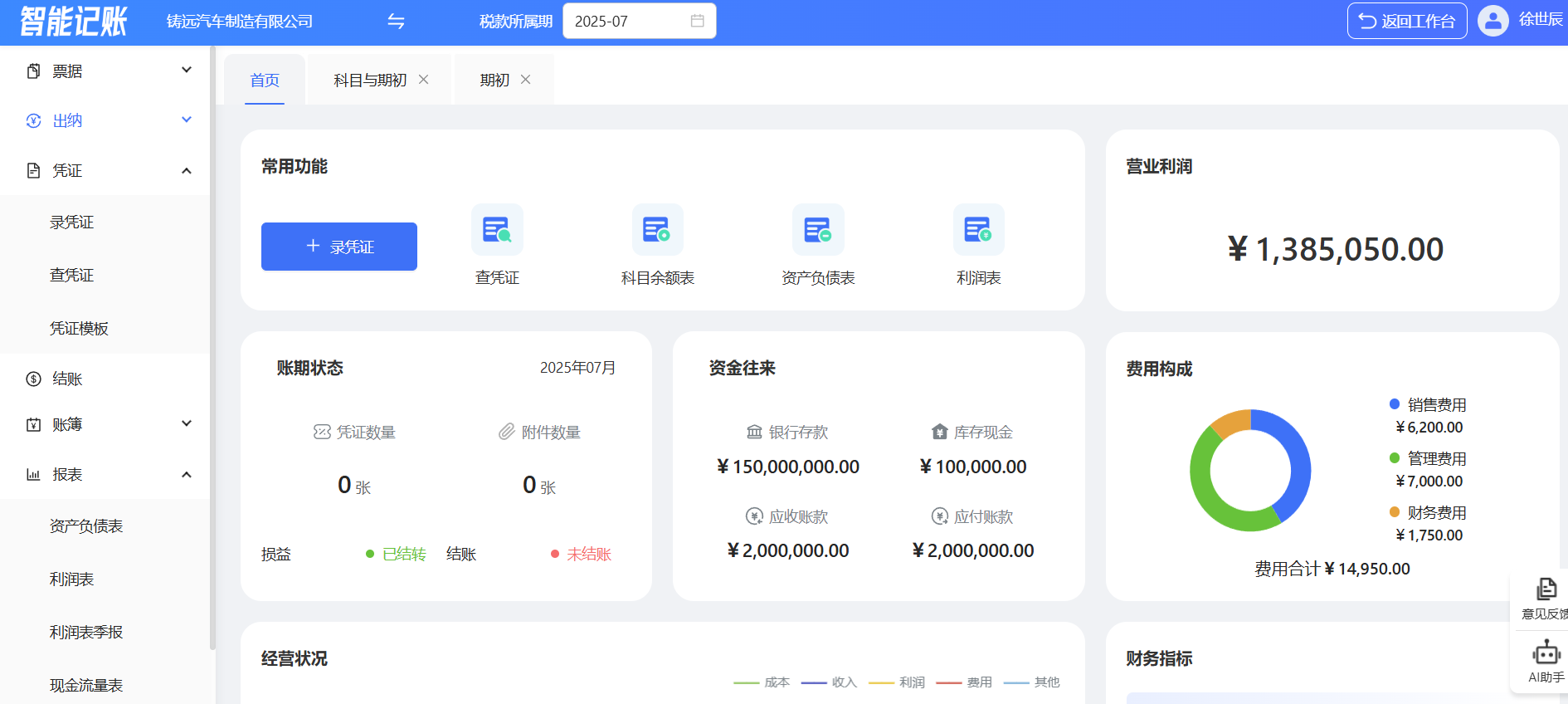1568x704 pixels.
Task: Click the 返回工作台 button
Action: pyautogui.click(x=1406, y=22)
